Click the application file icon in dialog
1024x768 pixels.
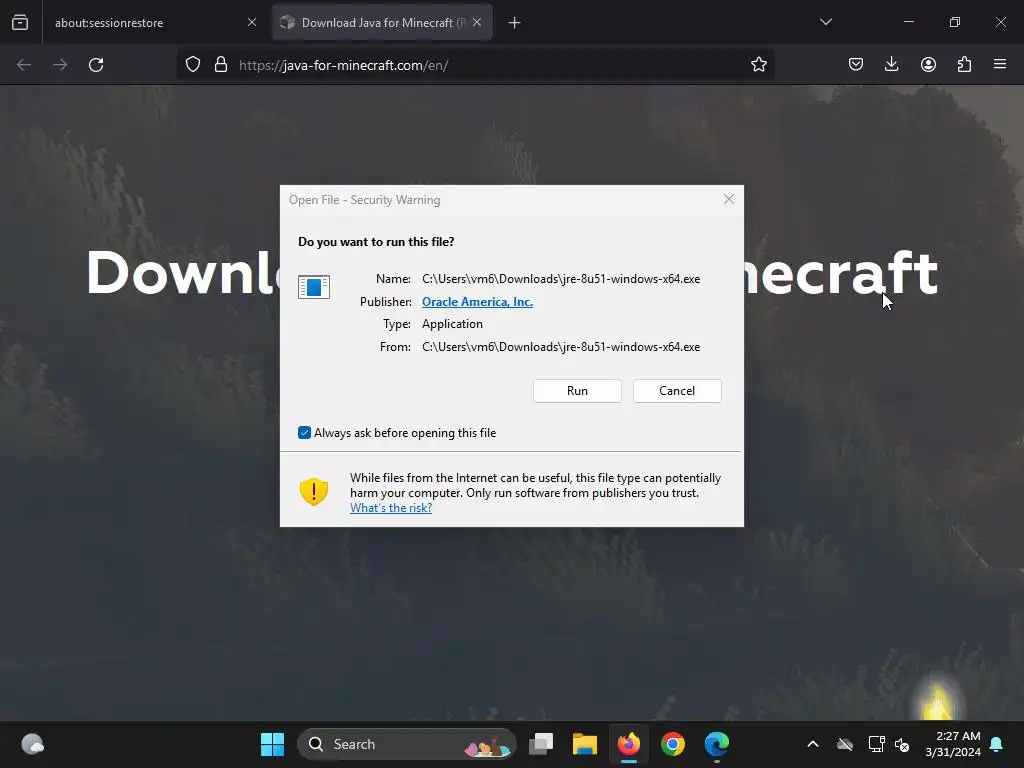[314, 287]
